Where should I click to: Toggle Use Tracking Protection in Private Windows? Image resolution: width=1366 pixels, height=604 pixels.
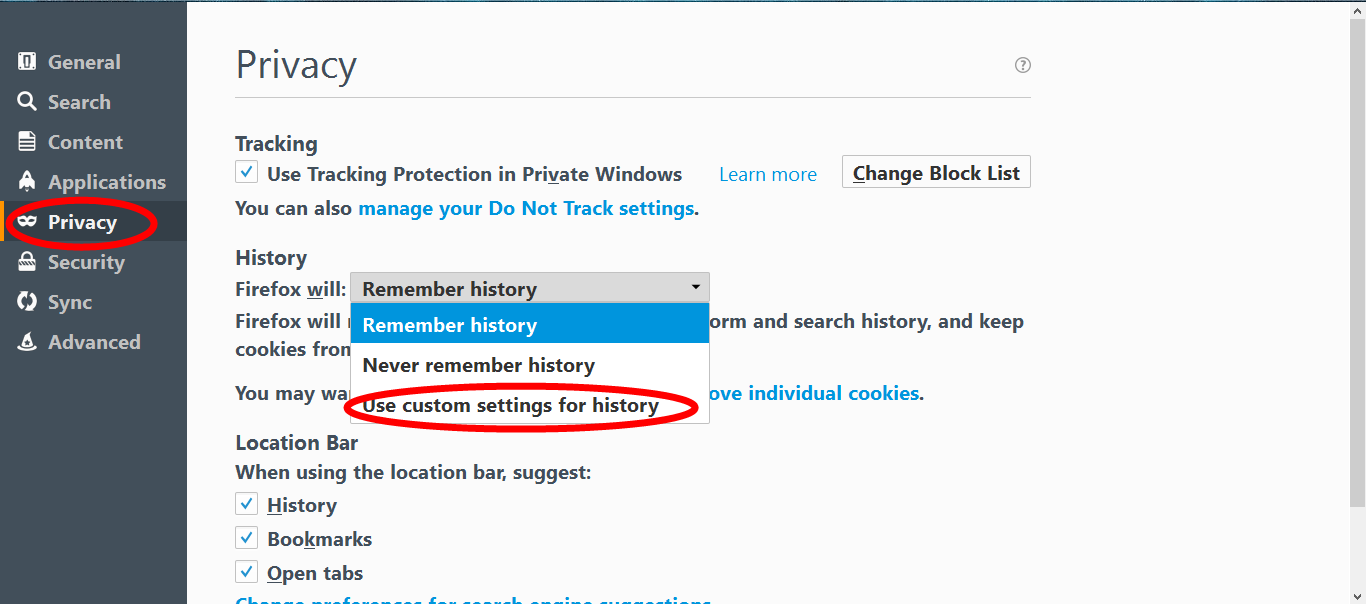246,172
